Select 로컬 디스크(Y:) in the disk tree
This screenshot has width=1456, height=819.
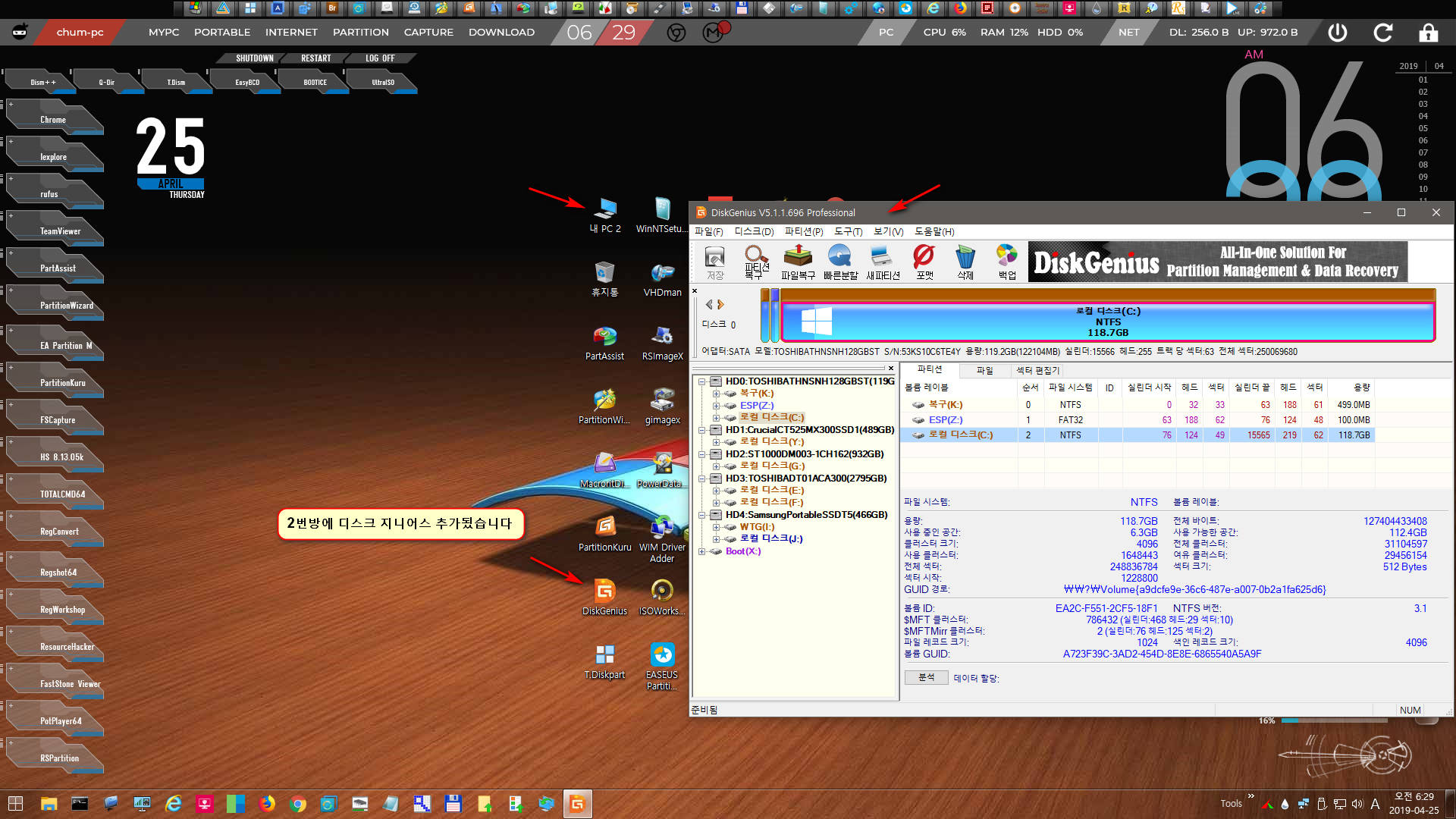coord(771,442)
